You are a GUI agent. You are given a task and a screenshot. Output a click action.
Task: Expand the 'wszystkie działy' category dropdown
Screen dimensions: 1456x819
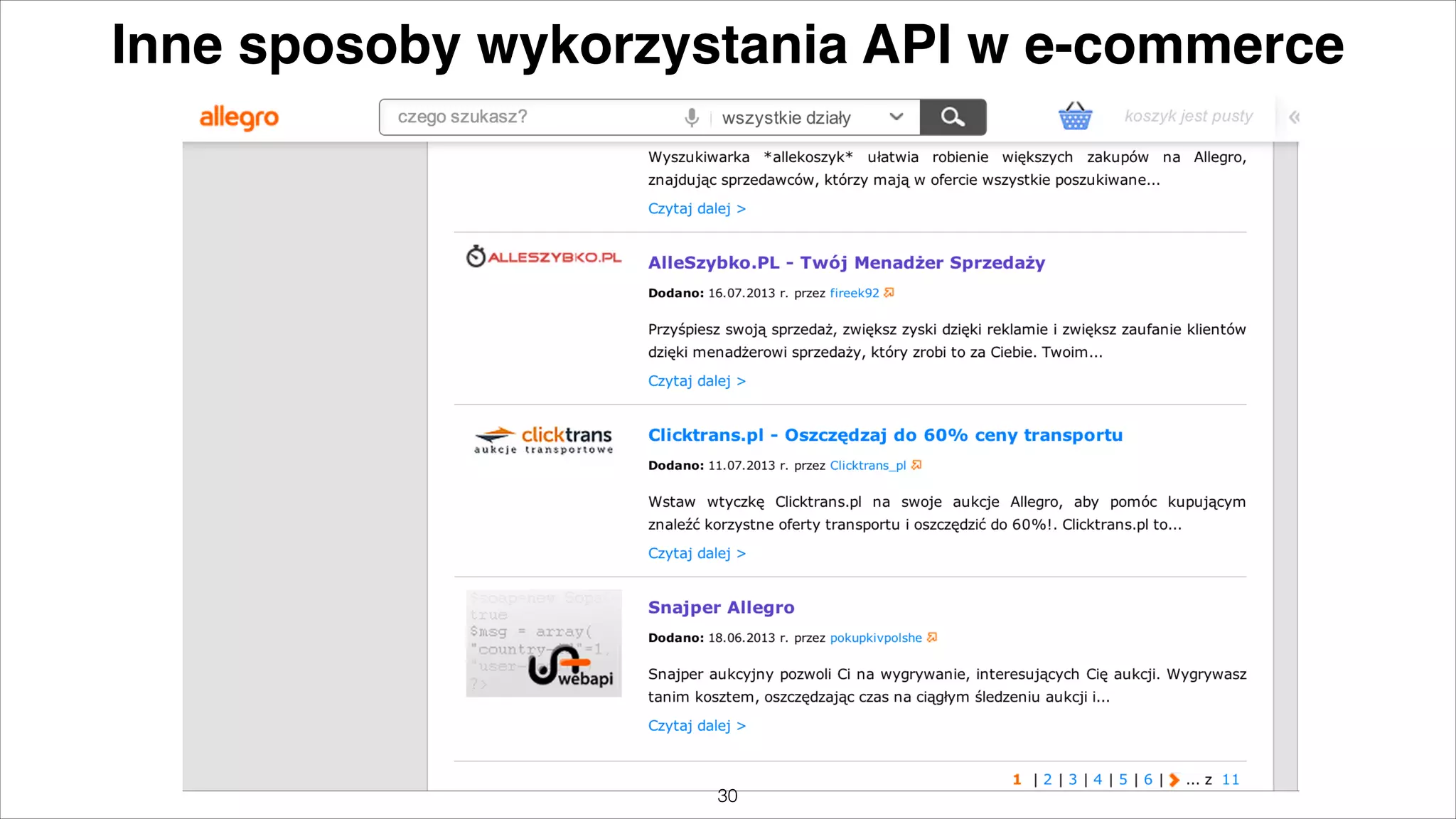[x=813, y=117]
